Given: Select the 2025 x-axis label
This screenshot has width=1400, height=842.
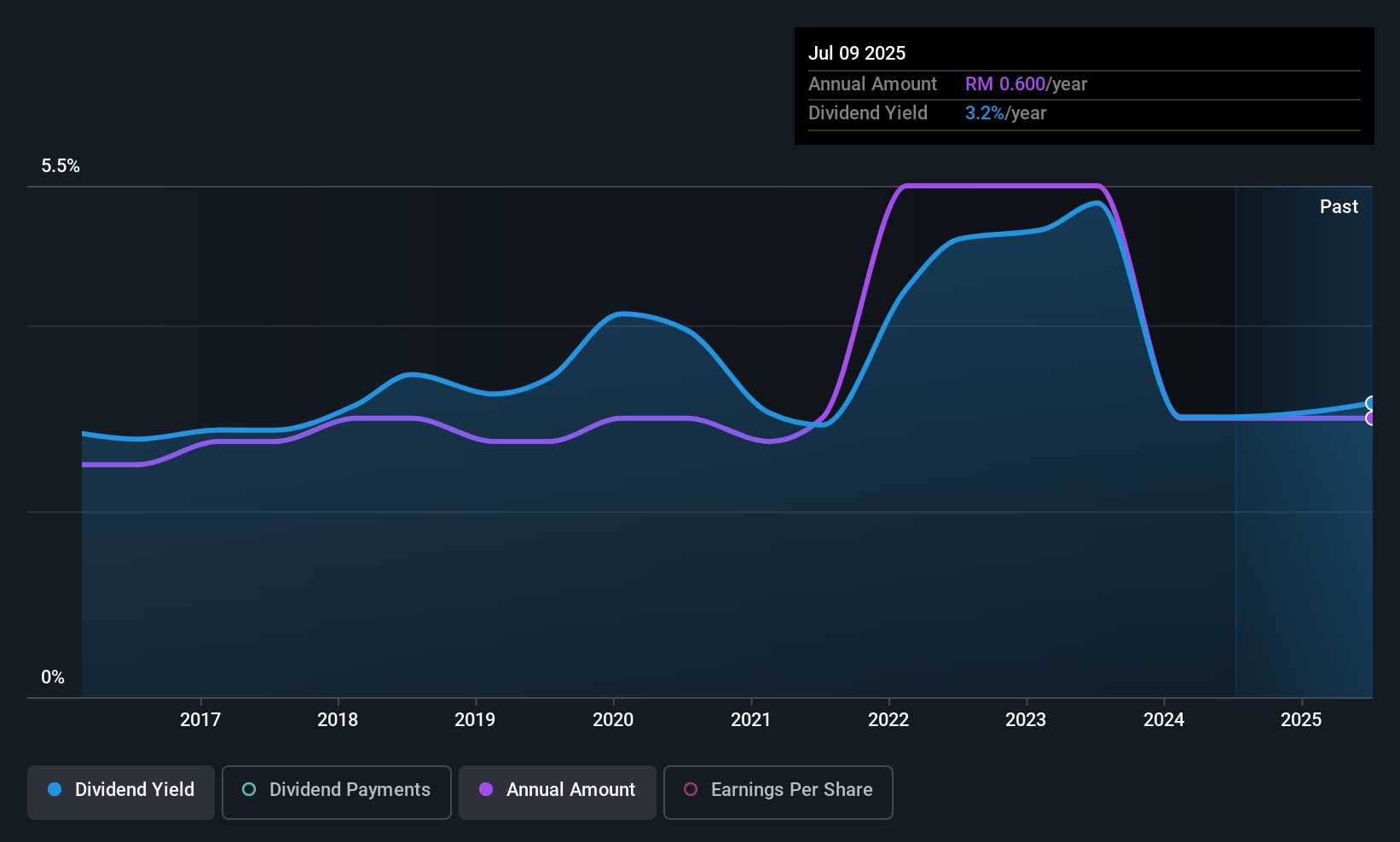Looking at the screenshot, I should click(1301, 720).
